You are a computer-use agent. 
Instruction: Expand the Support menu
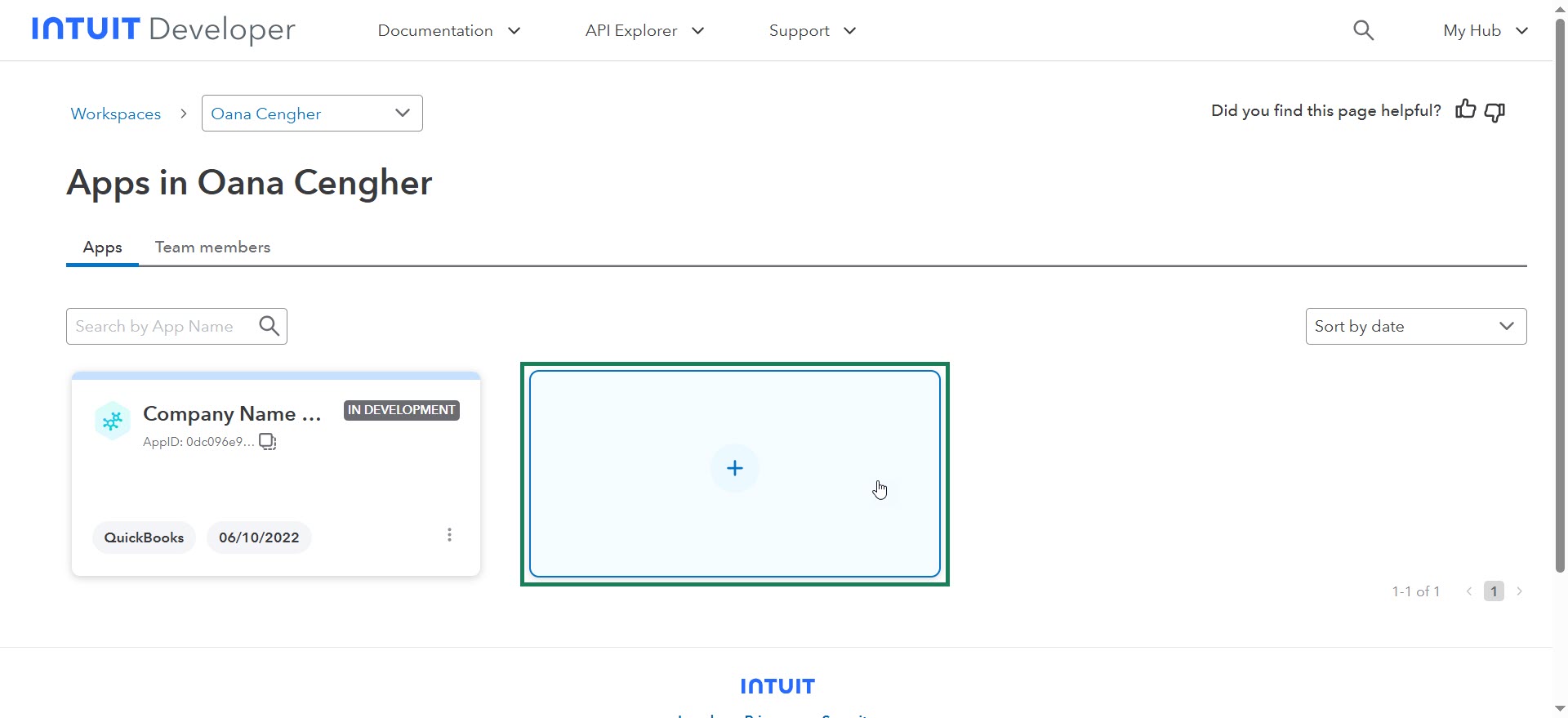[812, 31]
